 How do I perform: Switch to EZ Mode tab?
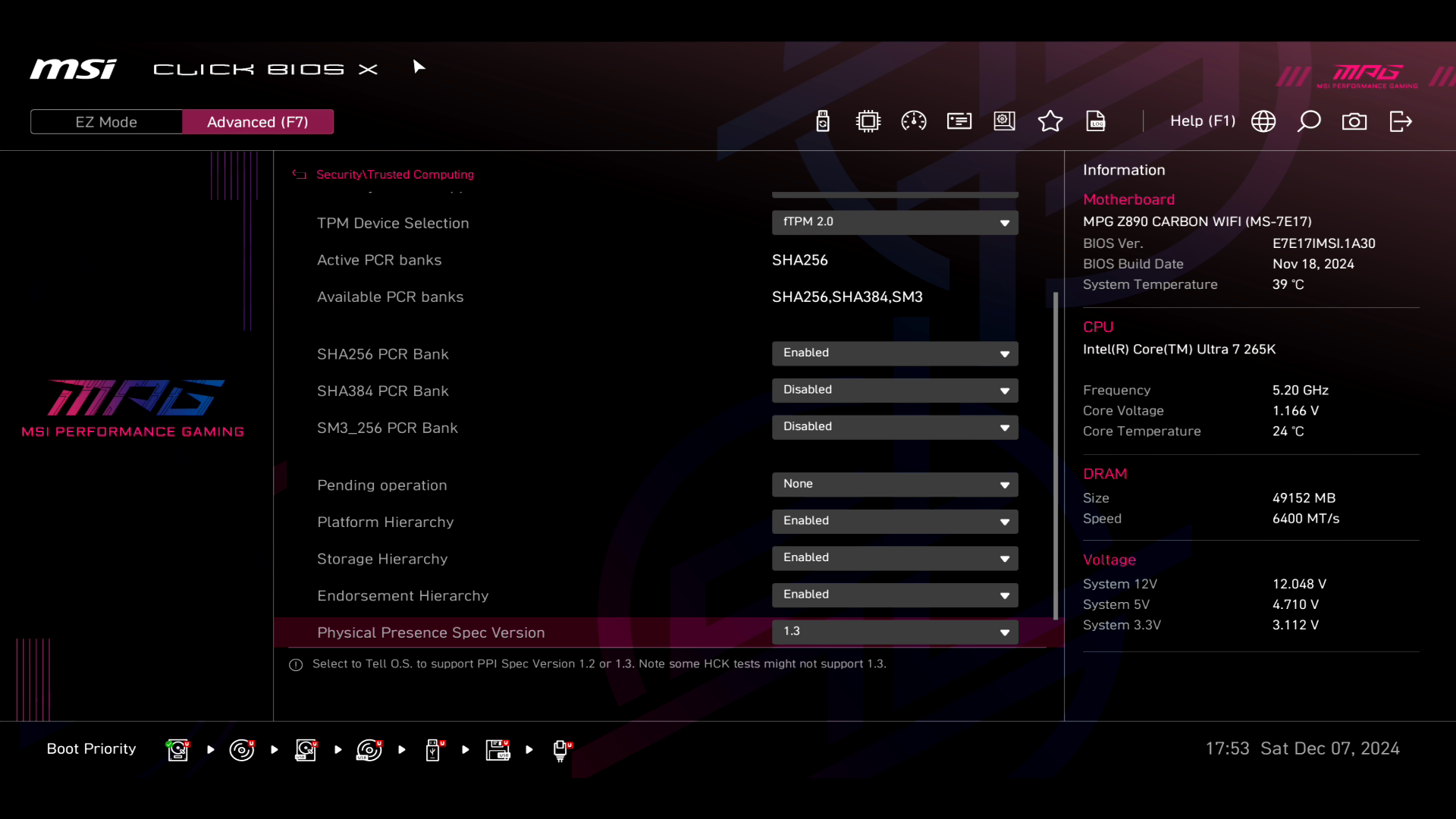[x=106, y=122]
